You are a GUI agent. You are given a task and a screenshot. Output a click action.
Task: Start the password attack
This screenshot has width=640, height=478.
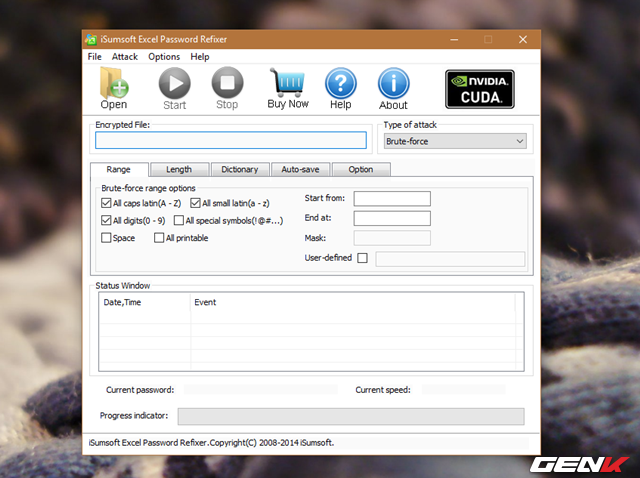[175, 89]
